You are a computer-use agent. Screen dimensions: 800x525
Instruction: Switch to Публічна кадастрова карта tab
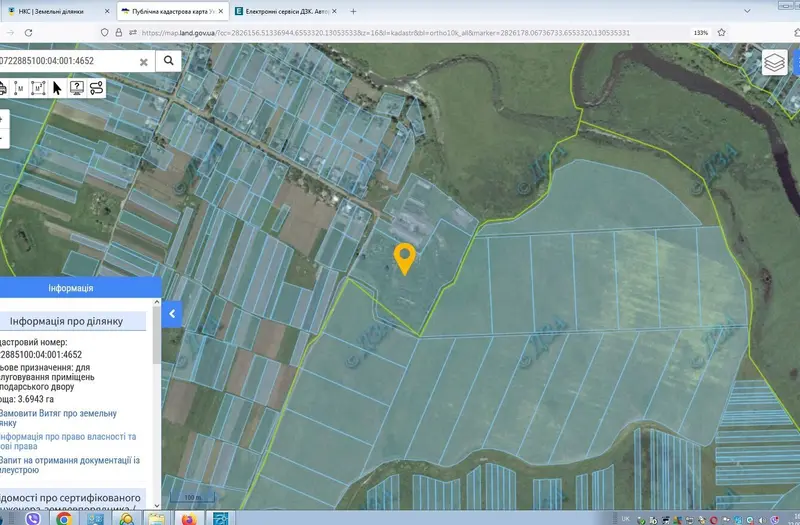[x=173, y=11]
